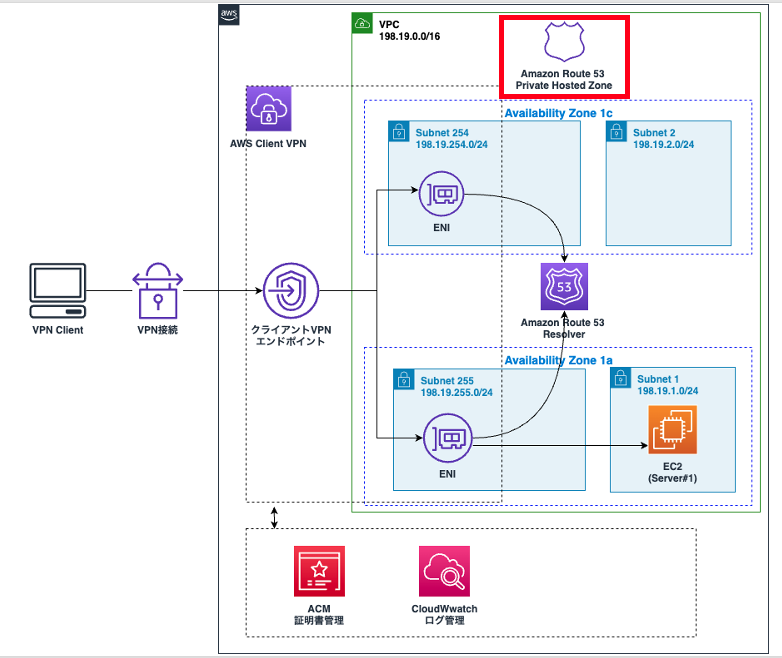Click the '198.19.0.0/16' VPC CIDR text
Screen dimensions: 782x658
409,36
